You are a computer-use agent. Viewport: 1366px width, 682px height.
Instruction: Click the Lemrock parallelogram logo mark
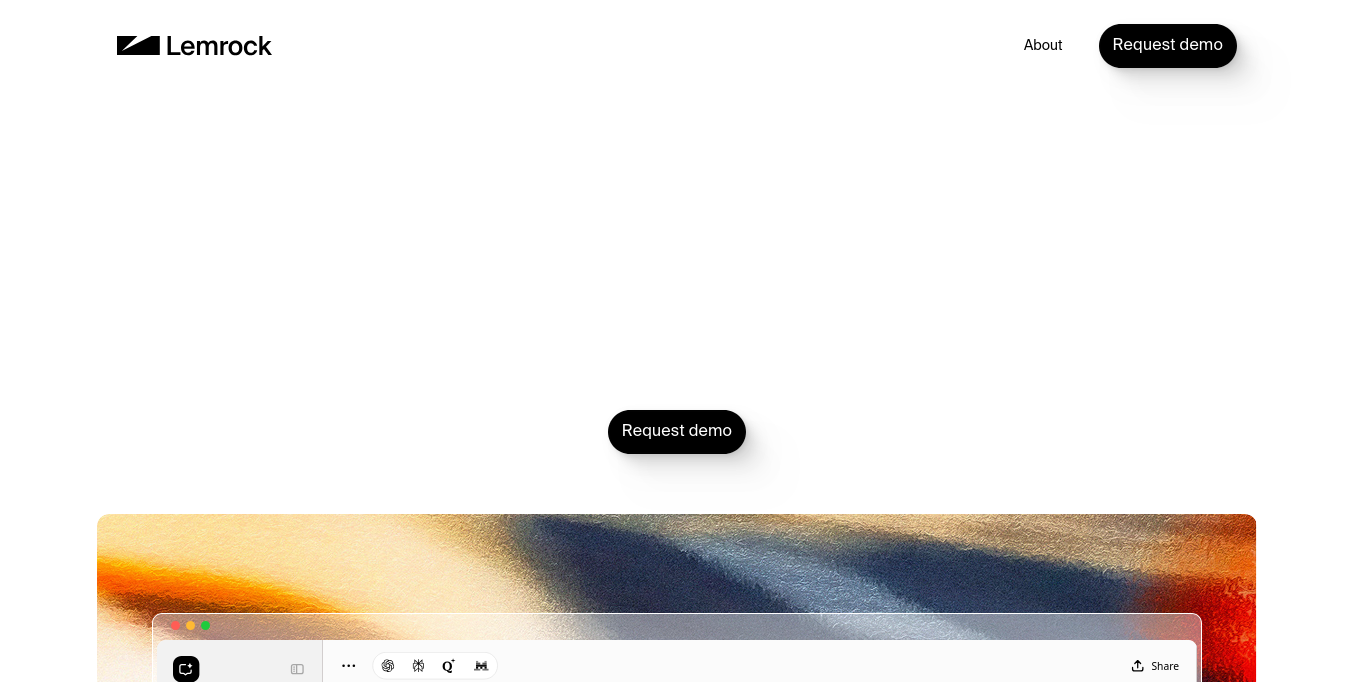click(x=138, y=45)
